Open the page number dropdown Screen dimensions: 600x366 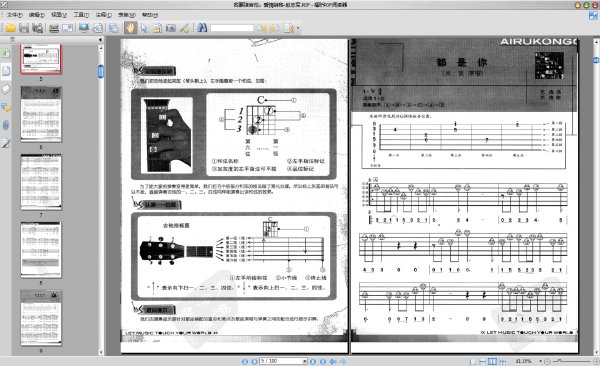tap(305, 361)
